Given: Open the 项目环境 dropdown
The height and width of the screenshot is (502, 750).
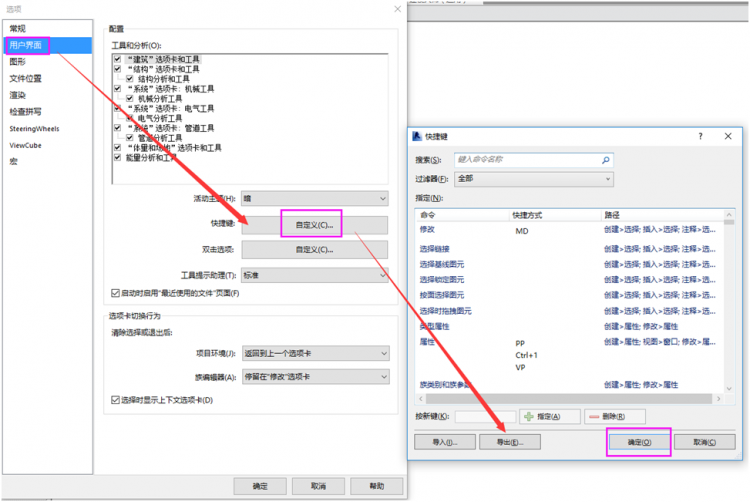Looking at the screenshot, I should point(316,353).
